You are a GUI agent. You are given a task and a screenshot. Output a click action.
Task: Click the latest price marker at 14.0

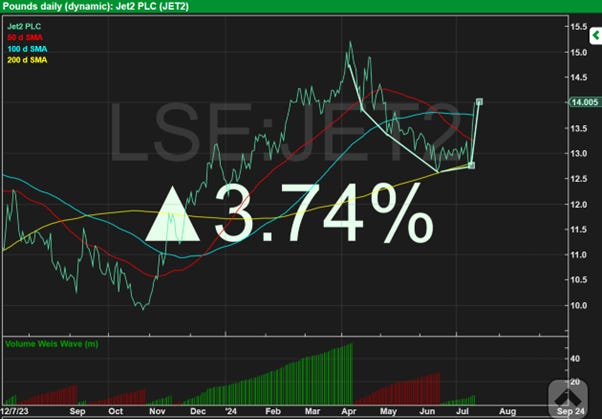point(479,102)
